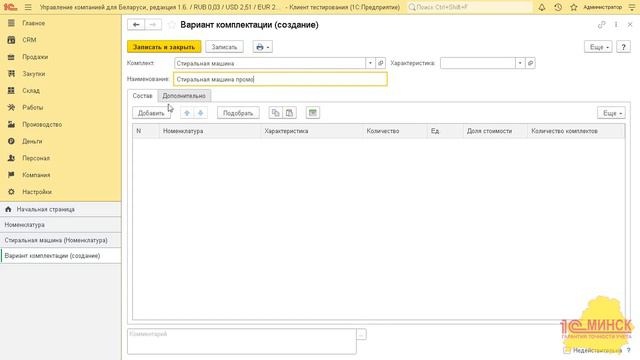Click Количество column header
Screen dimensions: 640x360
click(394, 131)
